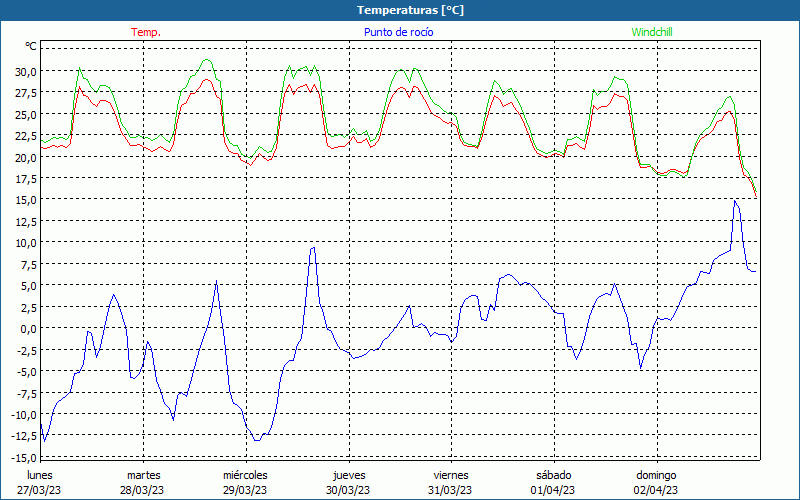Click the 'lunes' day label
Viewport: 800px width, 500px height.
pyautogui.click(x=40, y=475)
